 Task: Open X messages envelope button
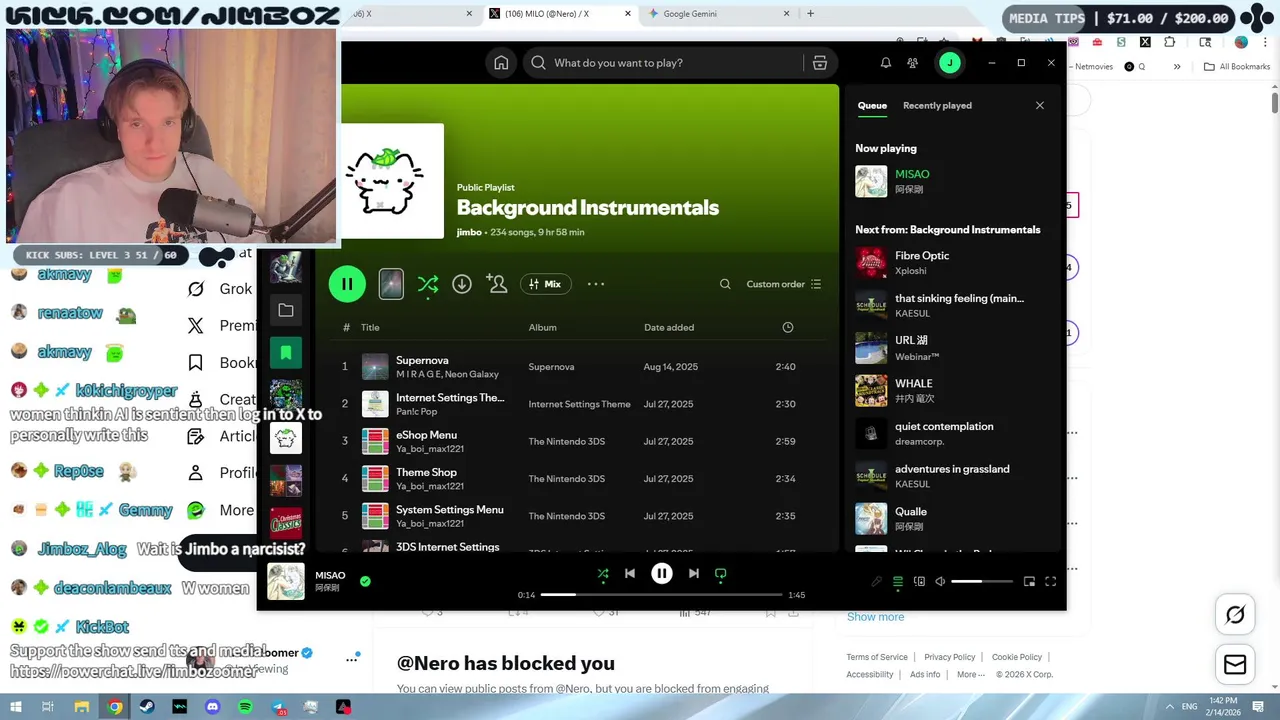pyautogui.click(x=1235, y=665)
